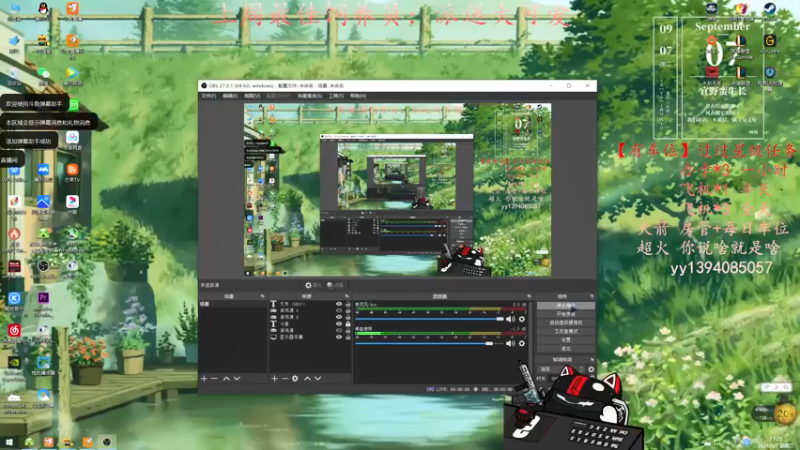Toggle lock on the Text (GDI+) source
800x450 pixels.
[x=348, y=304]
